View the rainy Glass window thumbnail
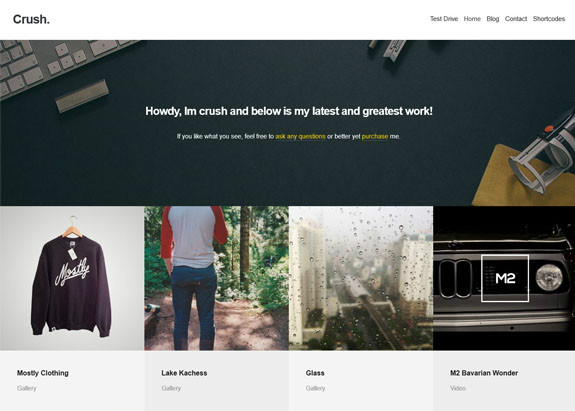575x411 pixels. (361, 278)
